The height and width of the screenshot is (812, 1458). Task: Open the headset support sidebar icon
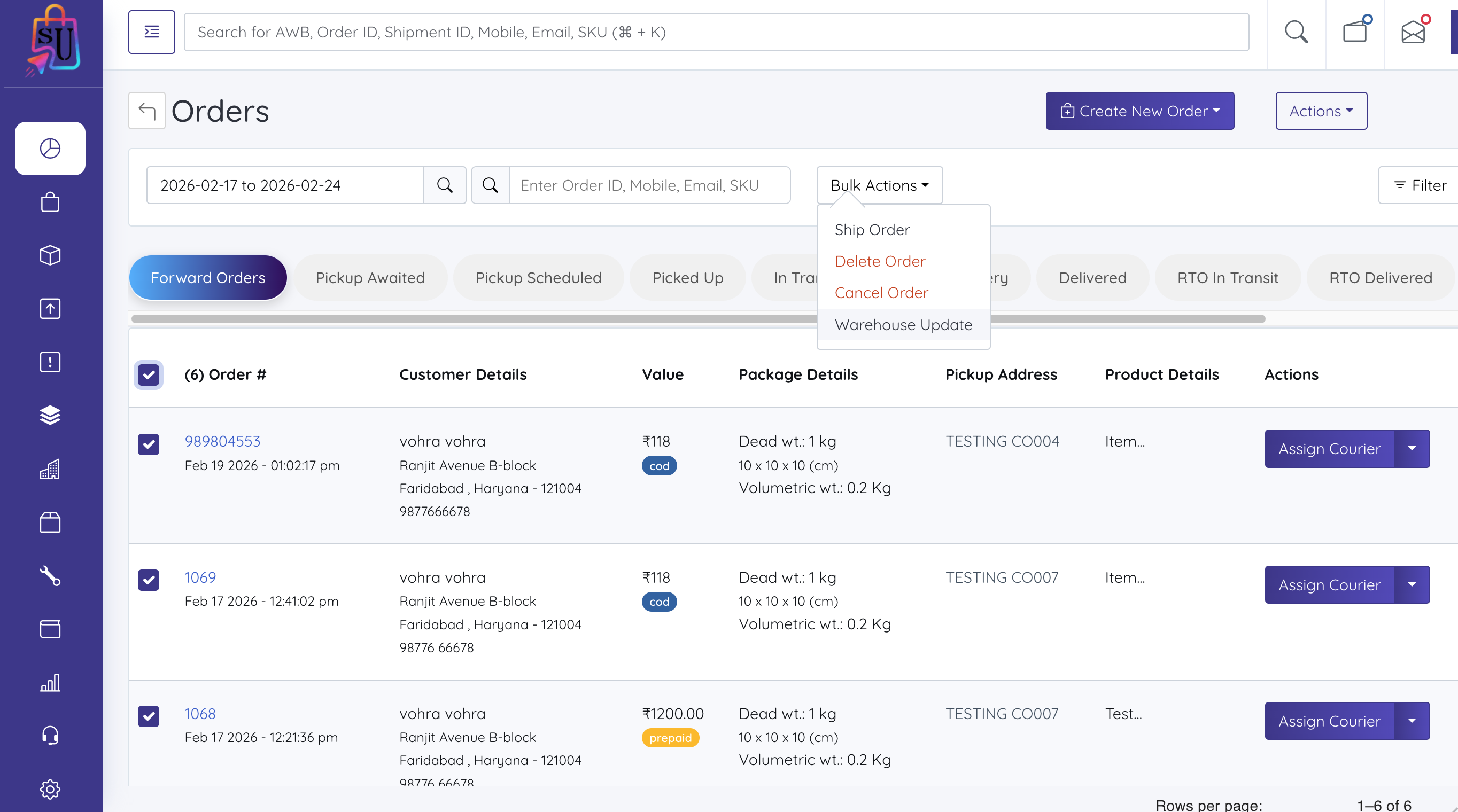pos(50,736)
